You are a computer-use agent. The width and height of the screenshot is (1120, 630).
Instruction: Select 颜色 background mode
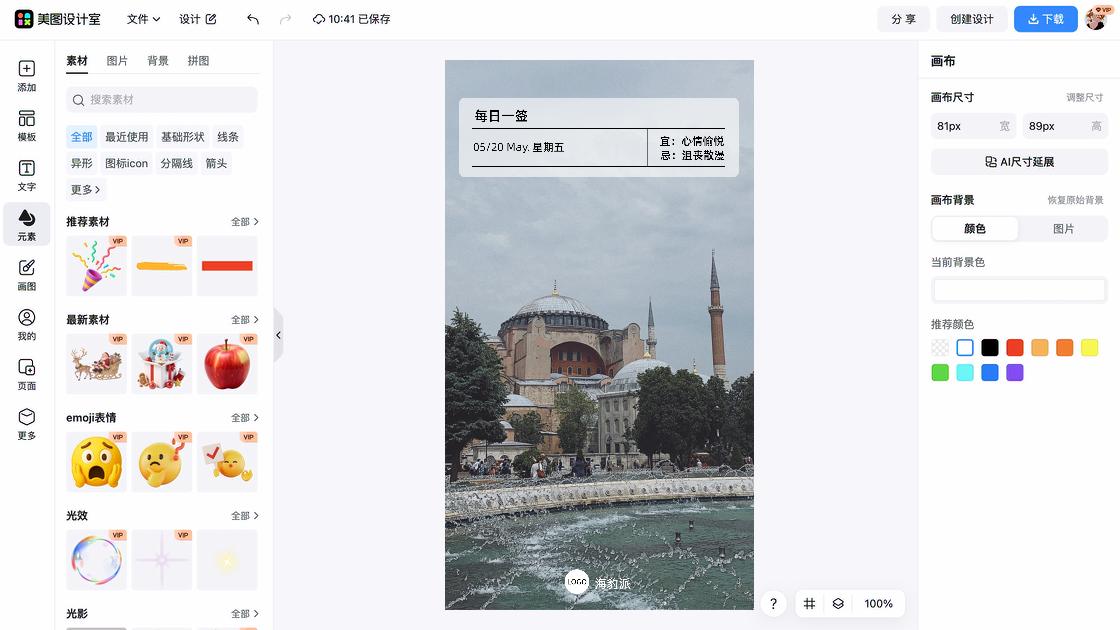click(975, 229)
